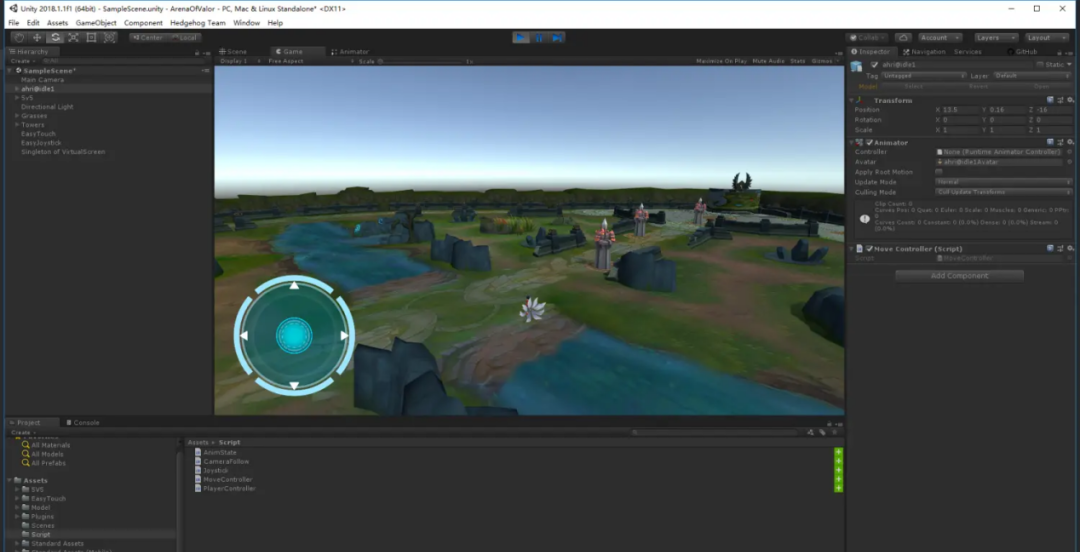Viewport: 1080px width, 552px height.
Task: Open the GameObject menu
Action: pos(96,23)
